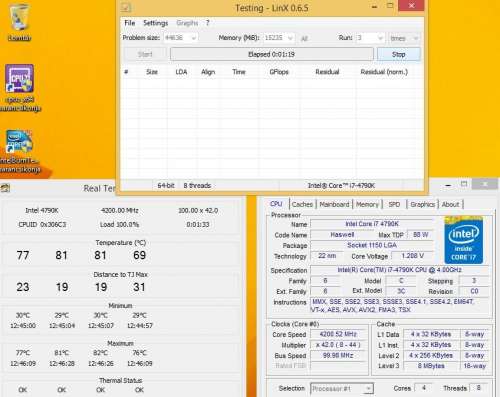
Task: Click the Intel Core i7 logo in CPU-Z
Action: click(464, 240)
